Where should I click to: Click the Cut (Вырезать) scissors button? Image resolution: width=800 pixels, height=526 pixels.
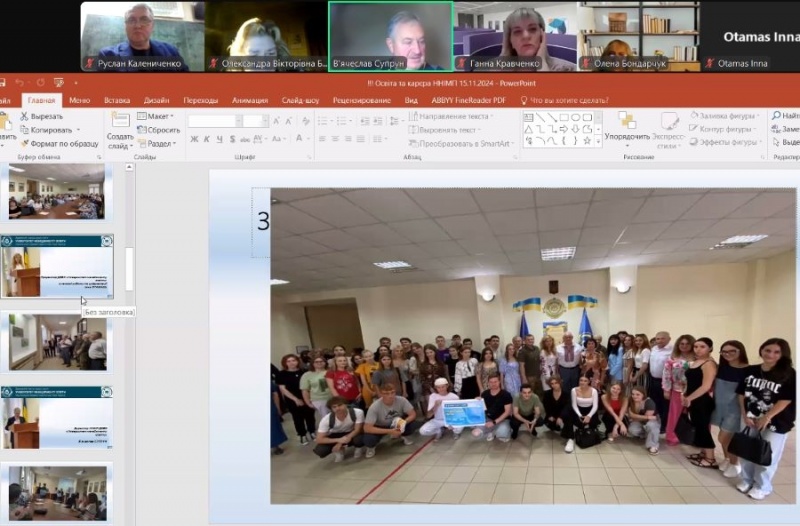coord(43,116)
